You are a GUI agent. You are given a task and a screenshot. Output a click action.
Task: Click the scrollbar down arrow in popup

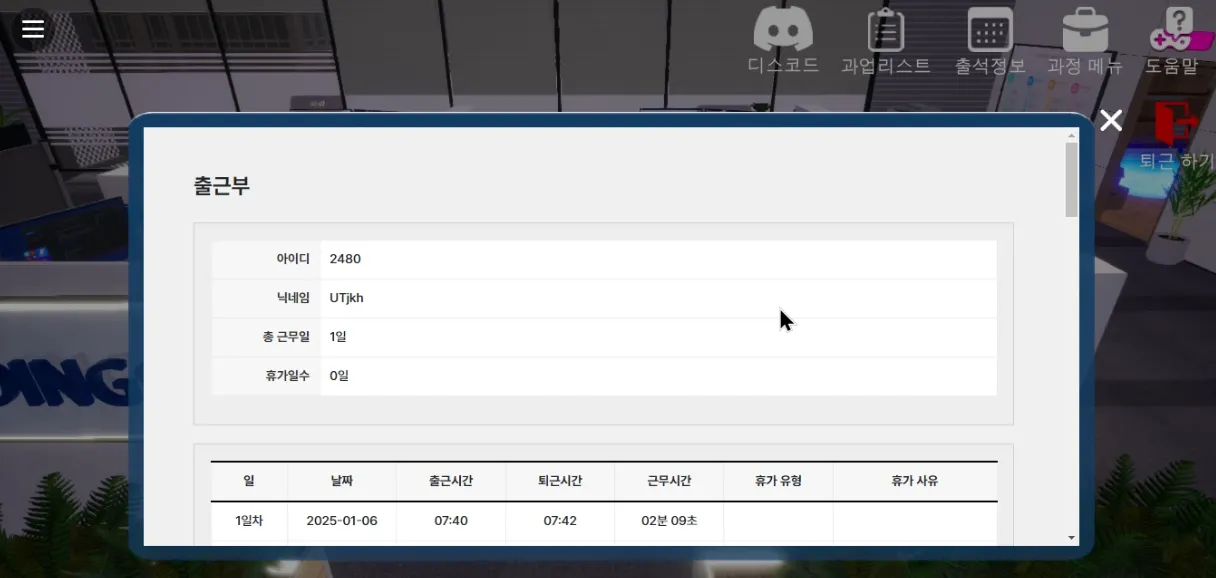(x=1072, y=538)
